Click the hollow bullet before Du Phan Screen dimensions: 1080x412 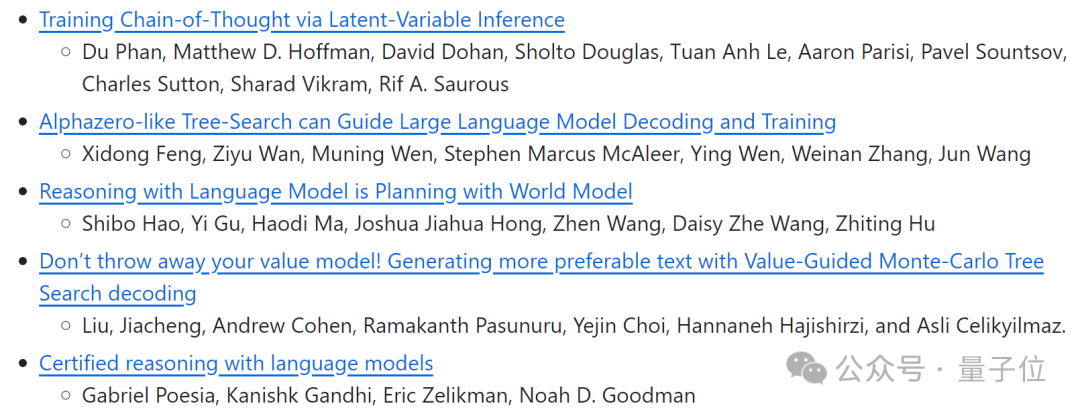click(x=66, y=52)
